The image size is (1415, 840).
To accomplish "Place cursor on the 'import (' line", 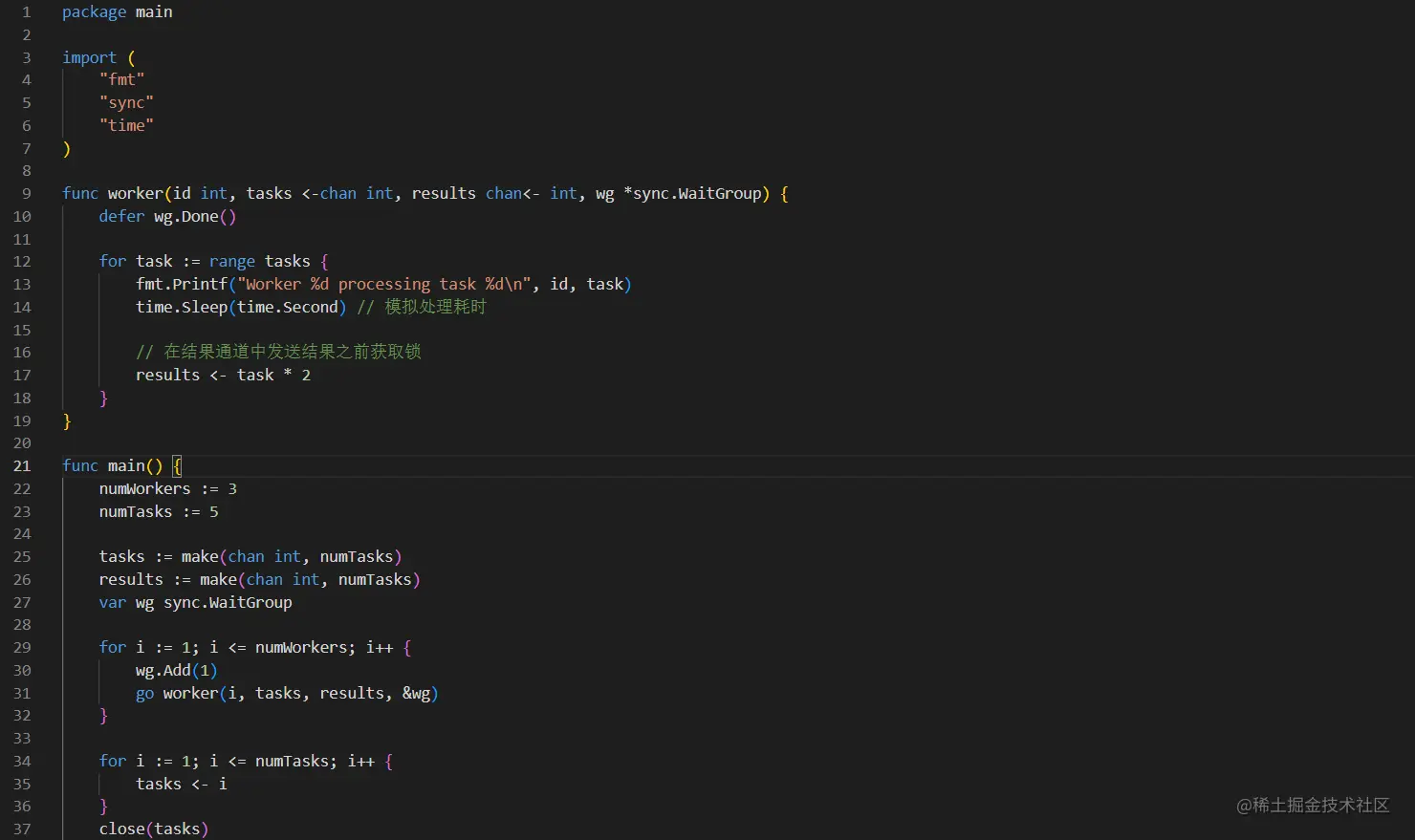I will [98, 57].
